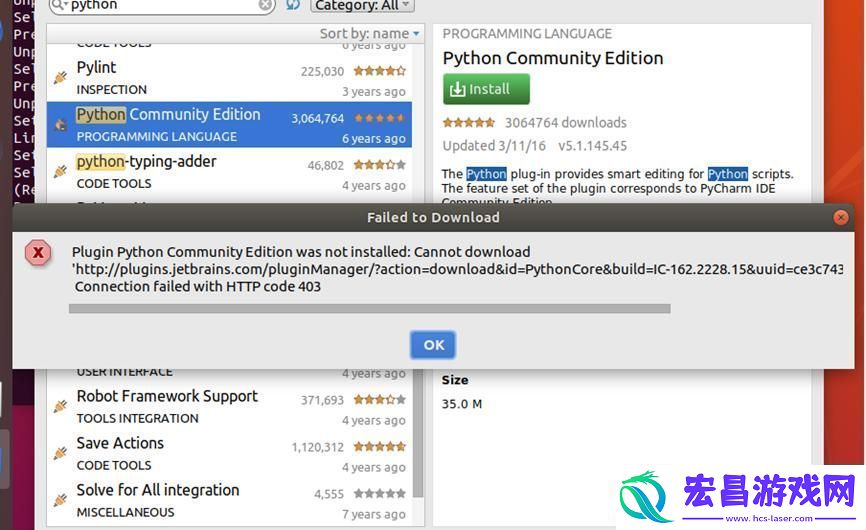Image resolution: width=866 pixels, height=530 pixels.
Task: Click the 35.0 M size value
Action: [x=462, y=404]
